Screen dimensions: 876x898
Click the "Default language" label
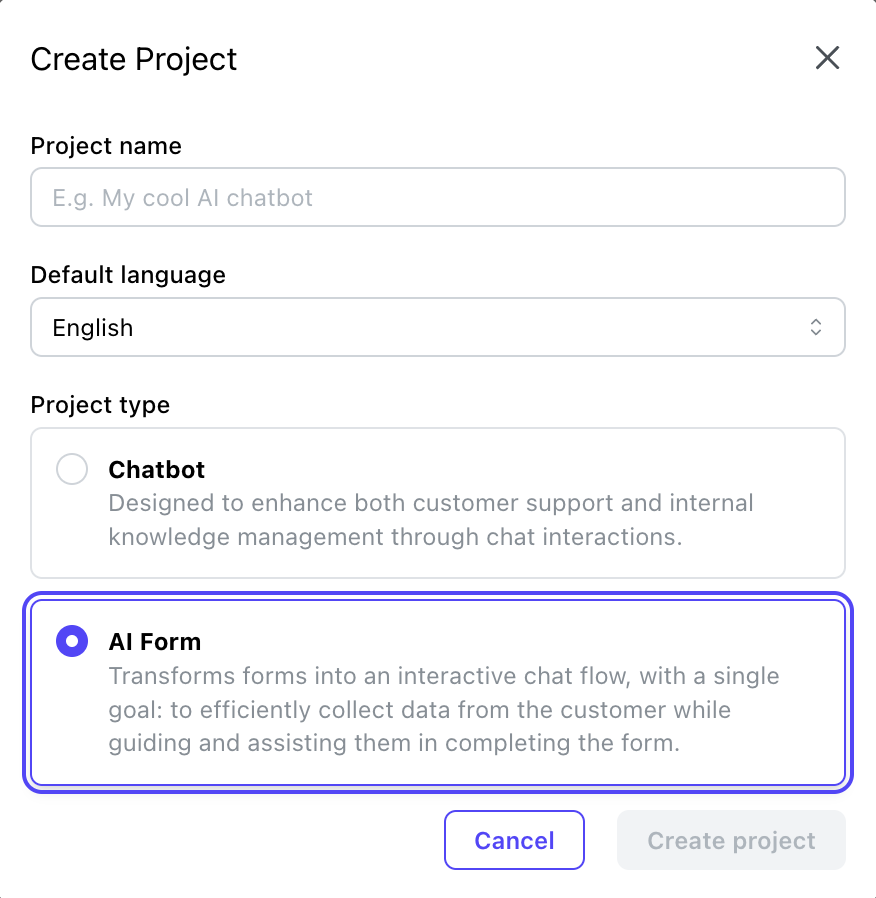pos(128,275)
